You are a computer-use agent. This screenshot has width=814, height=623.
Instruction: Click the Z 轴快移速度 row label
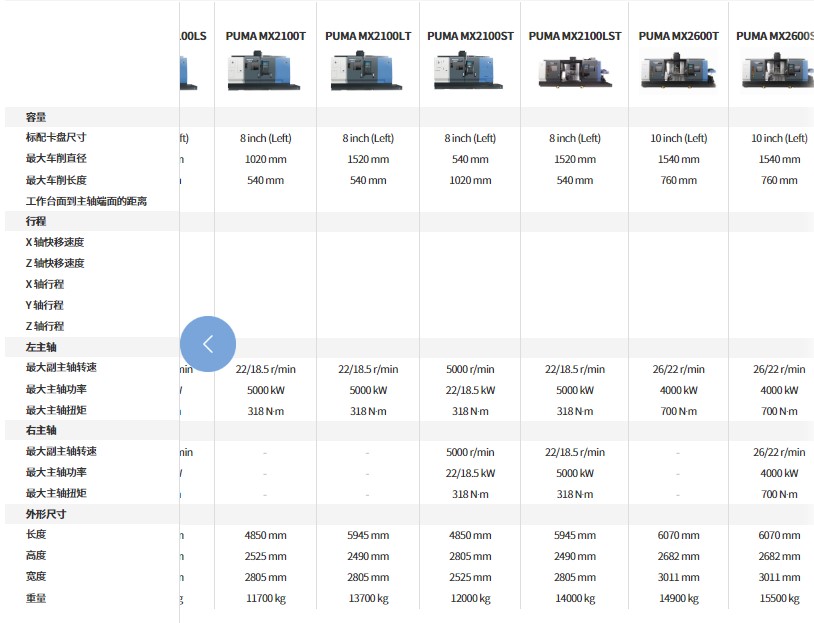click(x=55, y=263)
